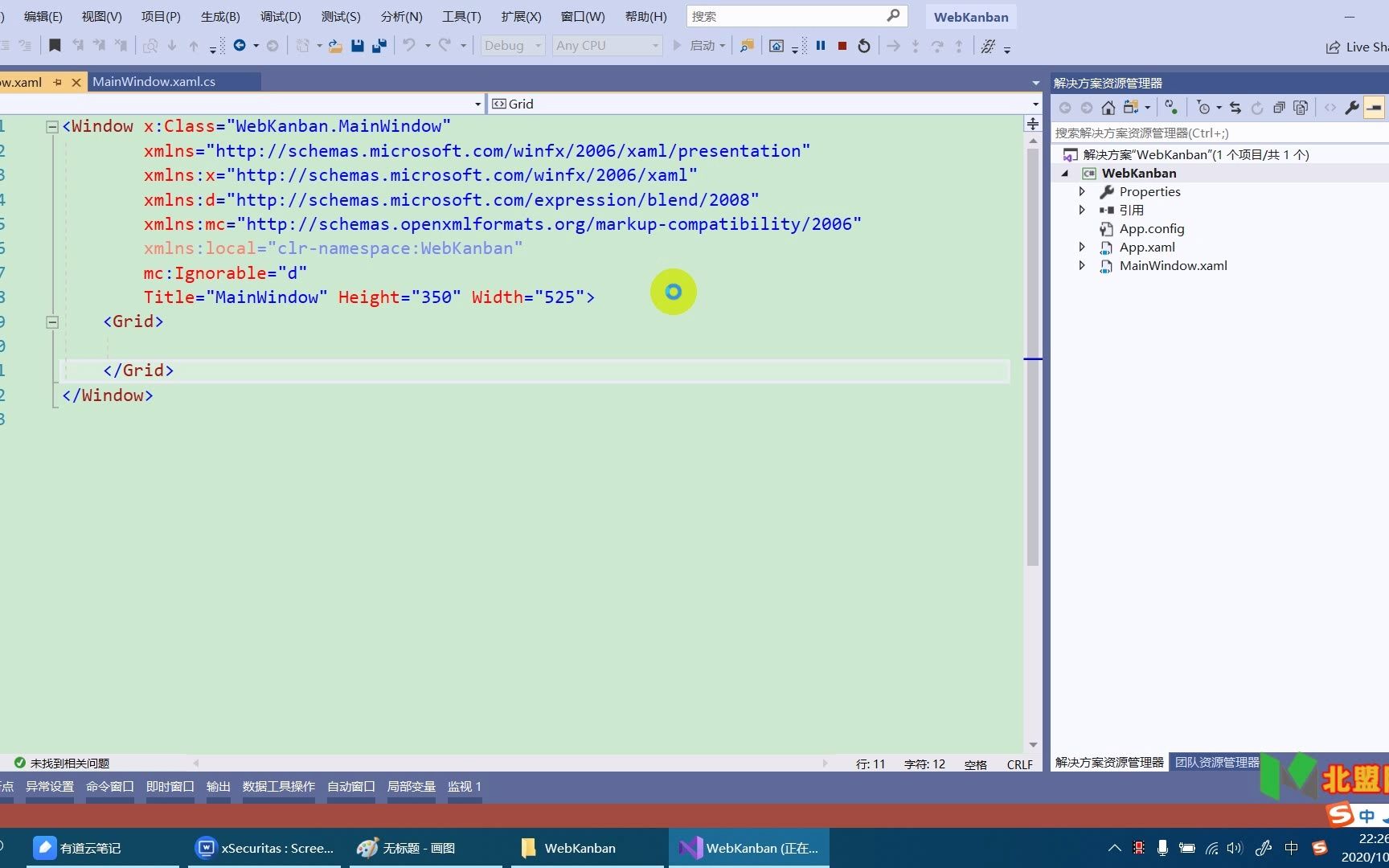Open the 输出 output tab

[218, 787]
